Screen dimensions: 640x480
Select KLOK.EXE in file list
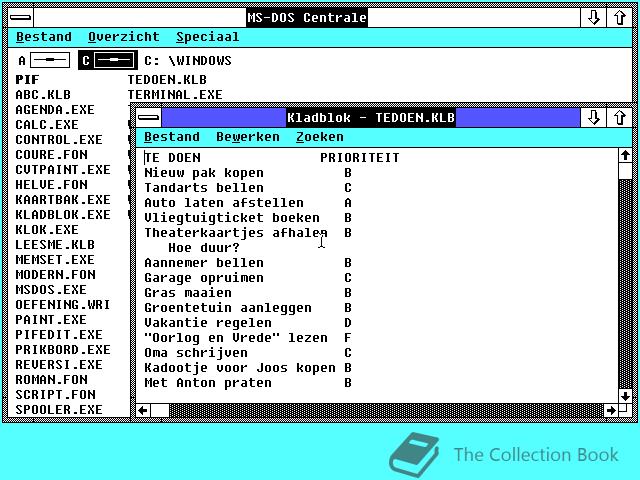(x=47, y=230)
